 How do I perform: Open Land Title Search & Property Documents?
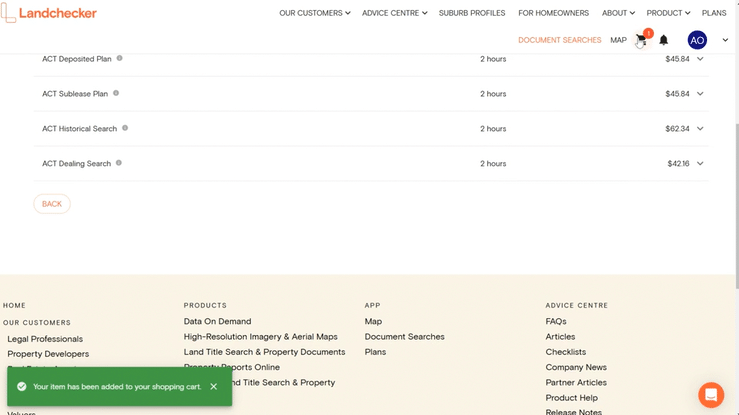click(x=264, y=352)
